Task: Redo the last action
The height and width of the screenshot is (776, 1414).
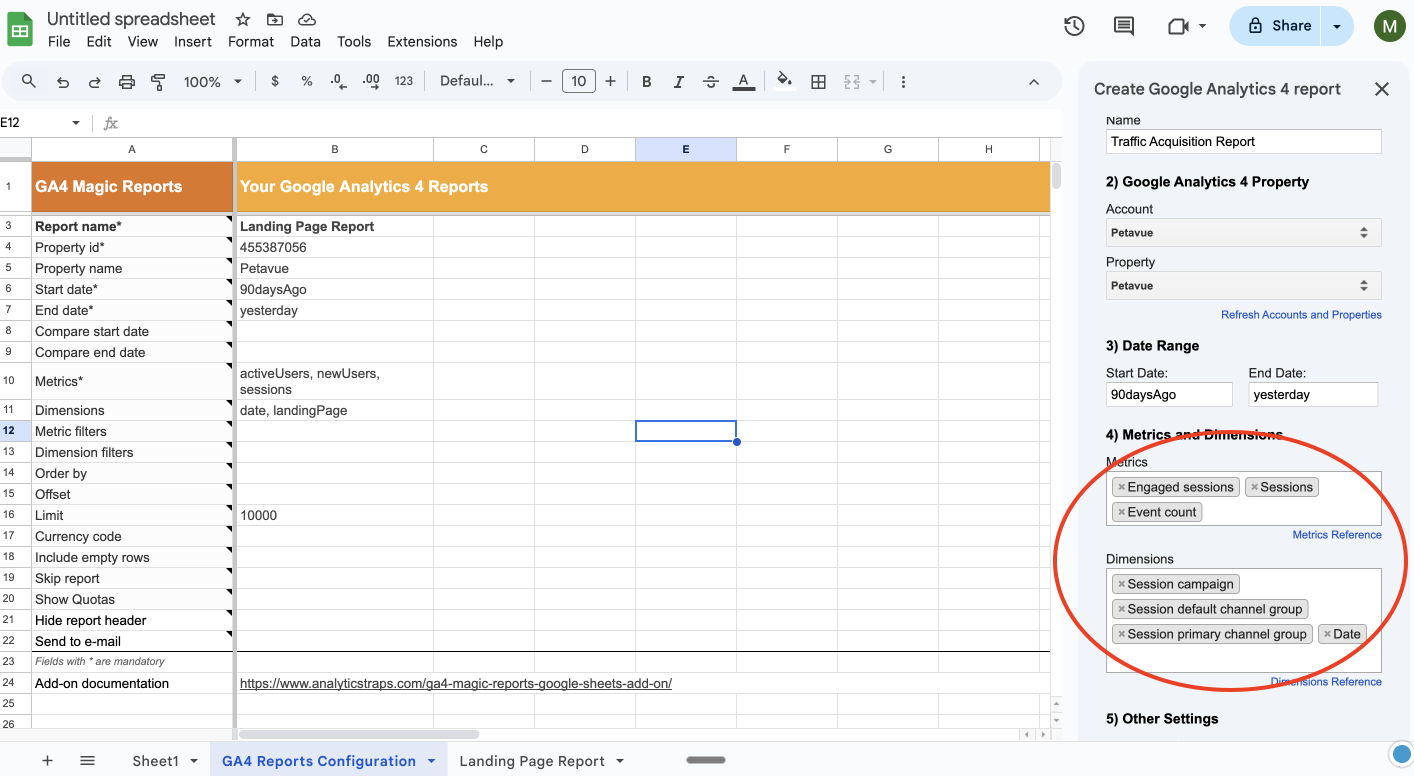Action: coord(95,82)
